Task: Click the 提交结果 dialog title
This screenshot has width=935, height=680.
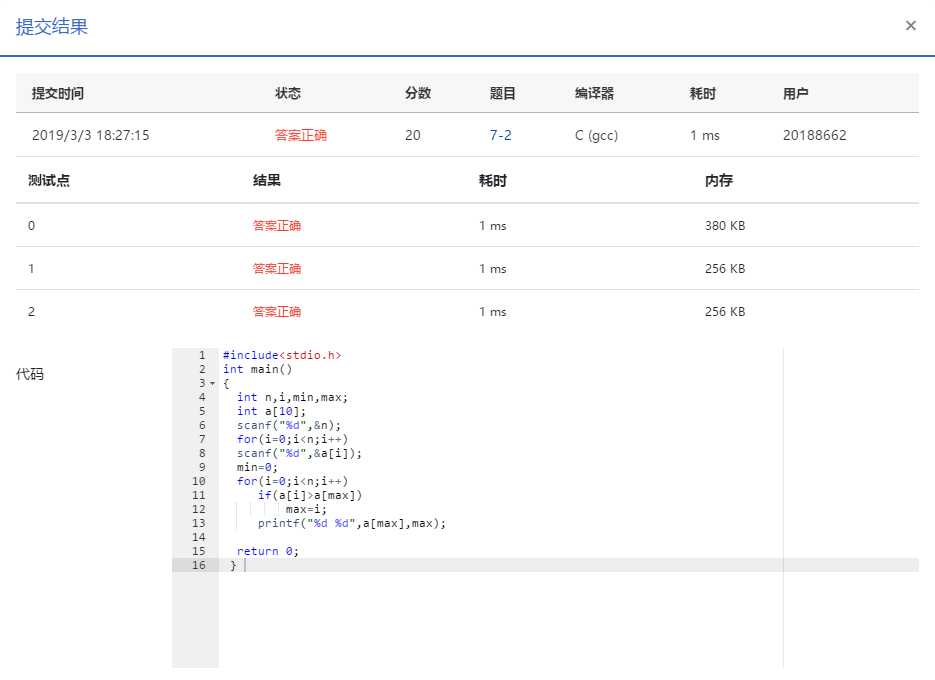Action: tap(52, 27)
